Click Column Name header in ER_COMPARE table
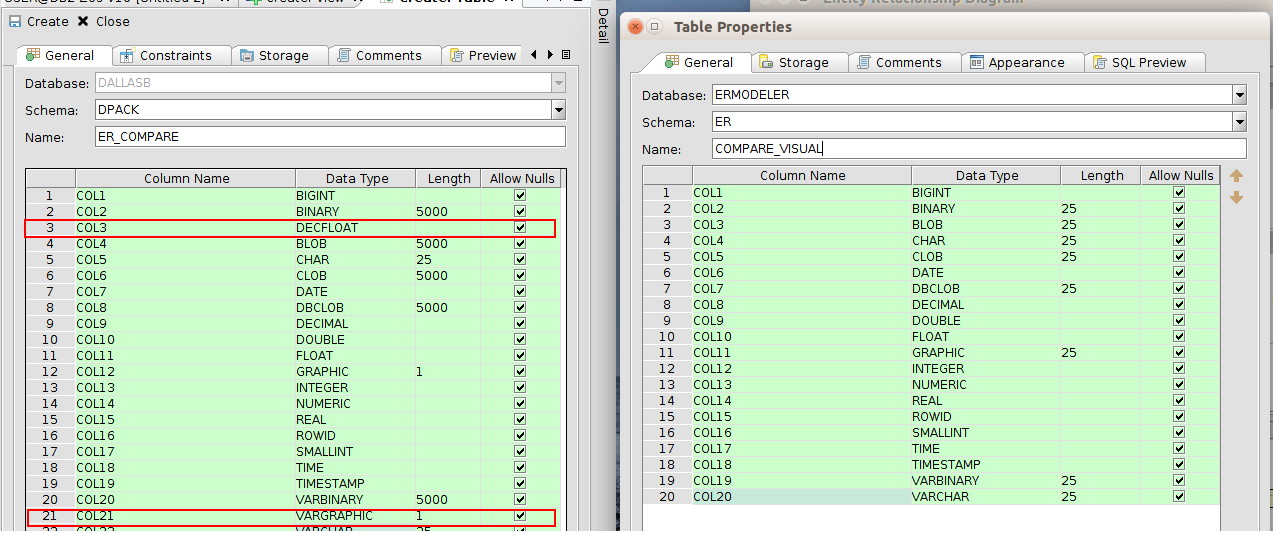 click(x=185, y=178)
